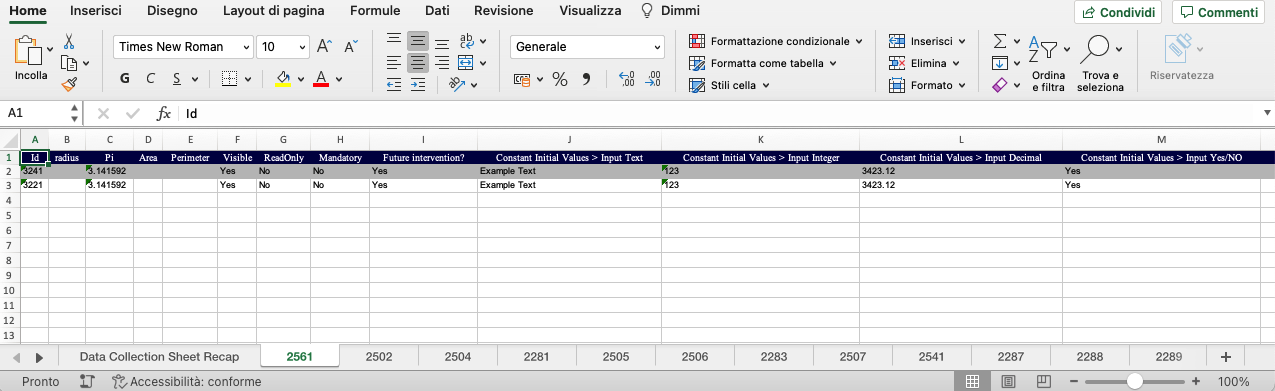The image size is (1275, 391).
Task: Open the Formule ribbon tab
Action: point(375,11)
